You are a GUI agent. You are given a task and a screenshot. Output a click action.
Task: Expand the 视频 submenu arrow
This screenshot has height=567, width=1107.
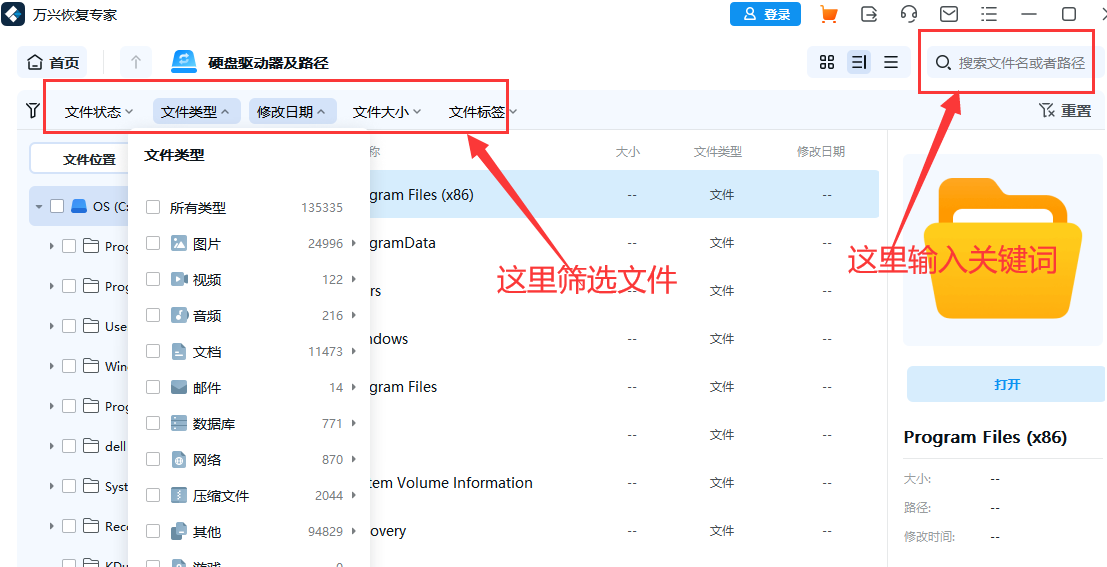[354, 280]
